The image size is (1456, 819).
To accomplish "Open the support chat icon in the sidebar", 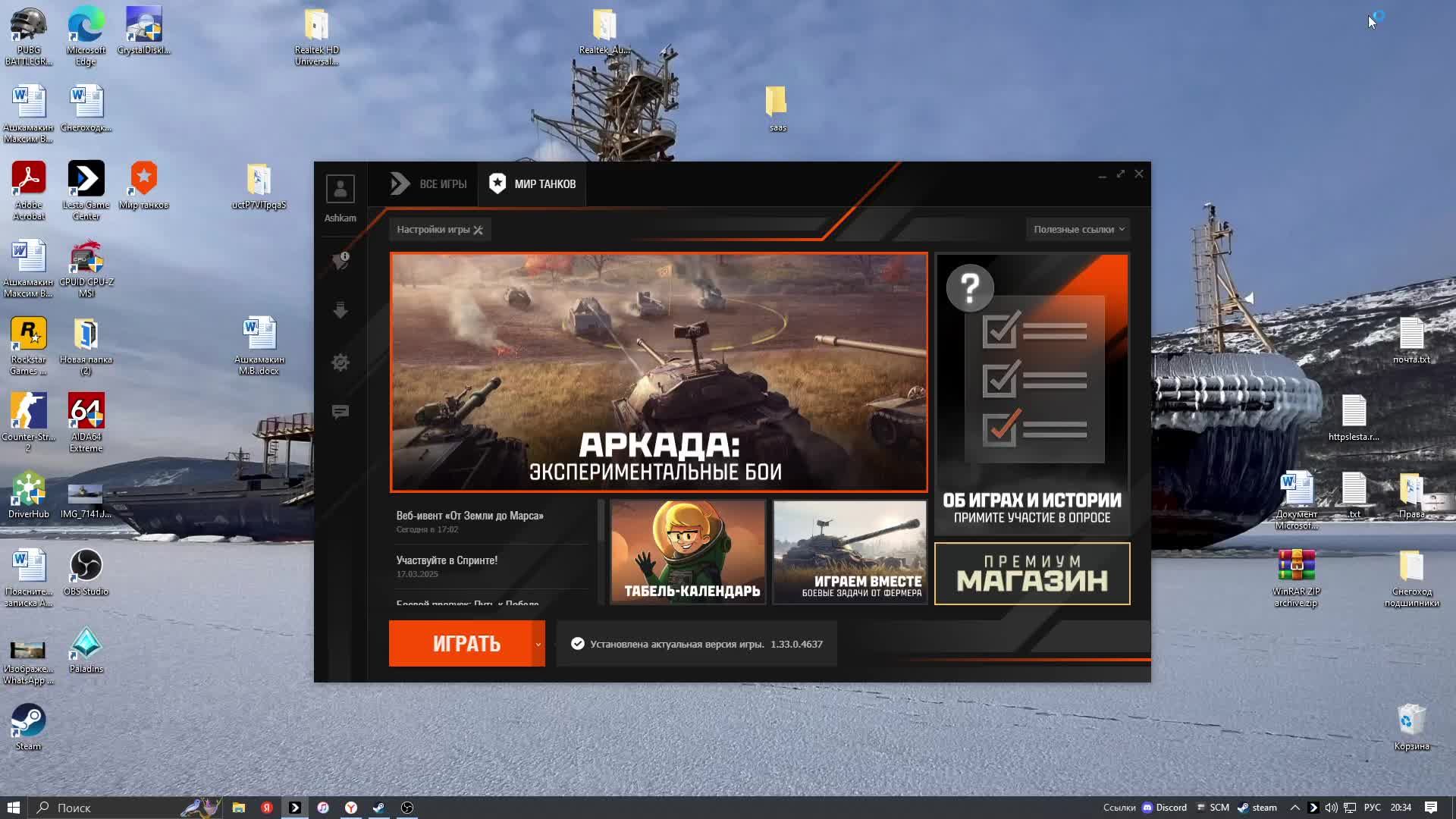I will [x=340, y=412].
